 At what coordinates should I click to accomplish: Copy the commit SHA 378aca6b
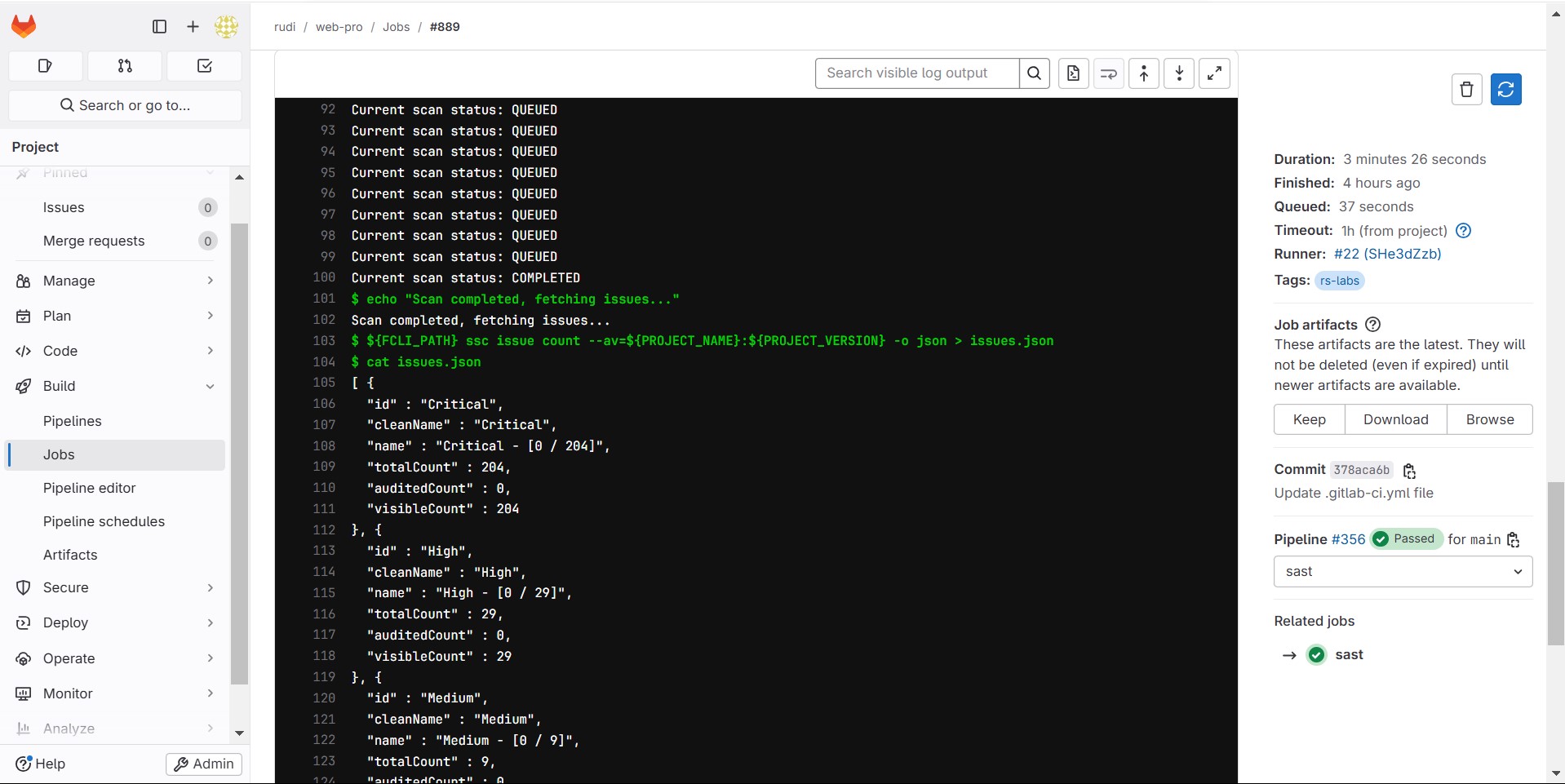pyautogui.click(x=1409, y=471)
